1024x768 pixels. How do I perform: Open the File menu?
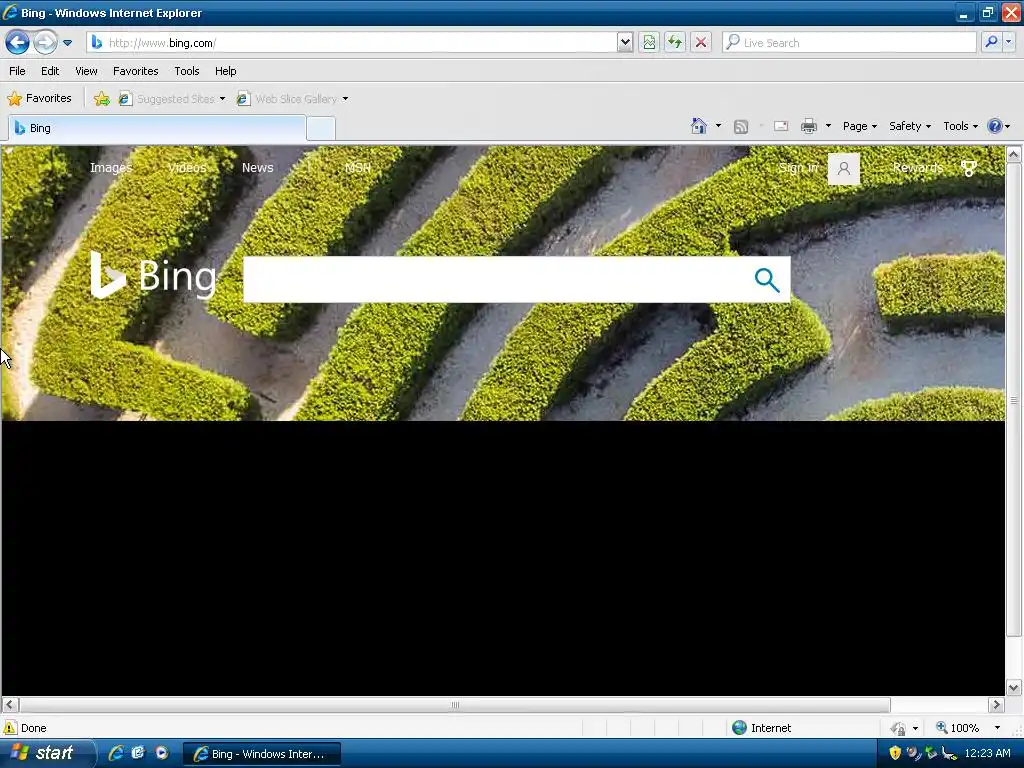pyautogui.click(x=18, y=71)
